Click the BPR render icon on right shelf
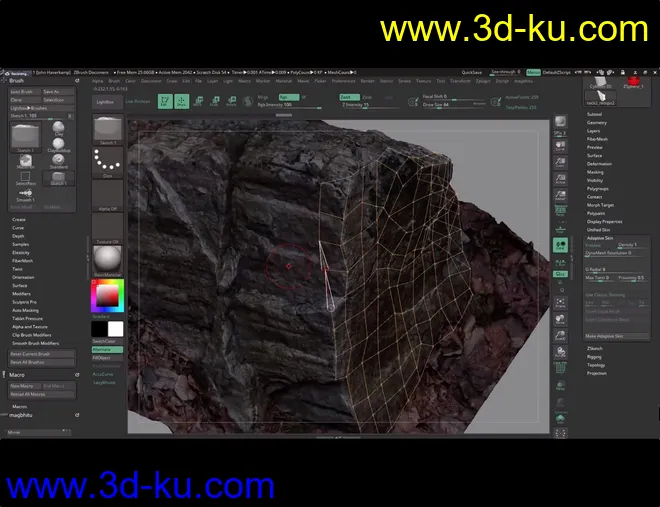The image size is (660, 507). 560,122
